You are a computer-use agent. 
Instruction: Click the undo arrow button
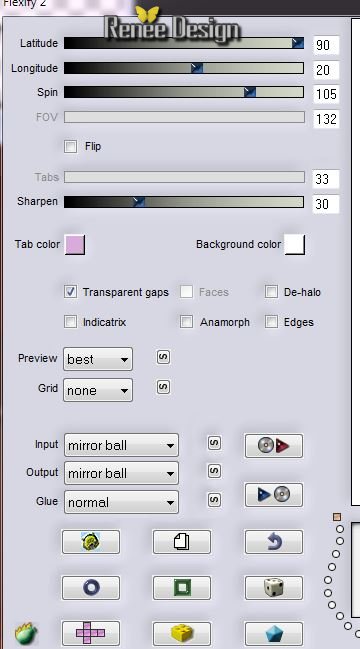(274, 542)
